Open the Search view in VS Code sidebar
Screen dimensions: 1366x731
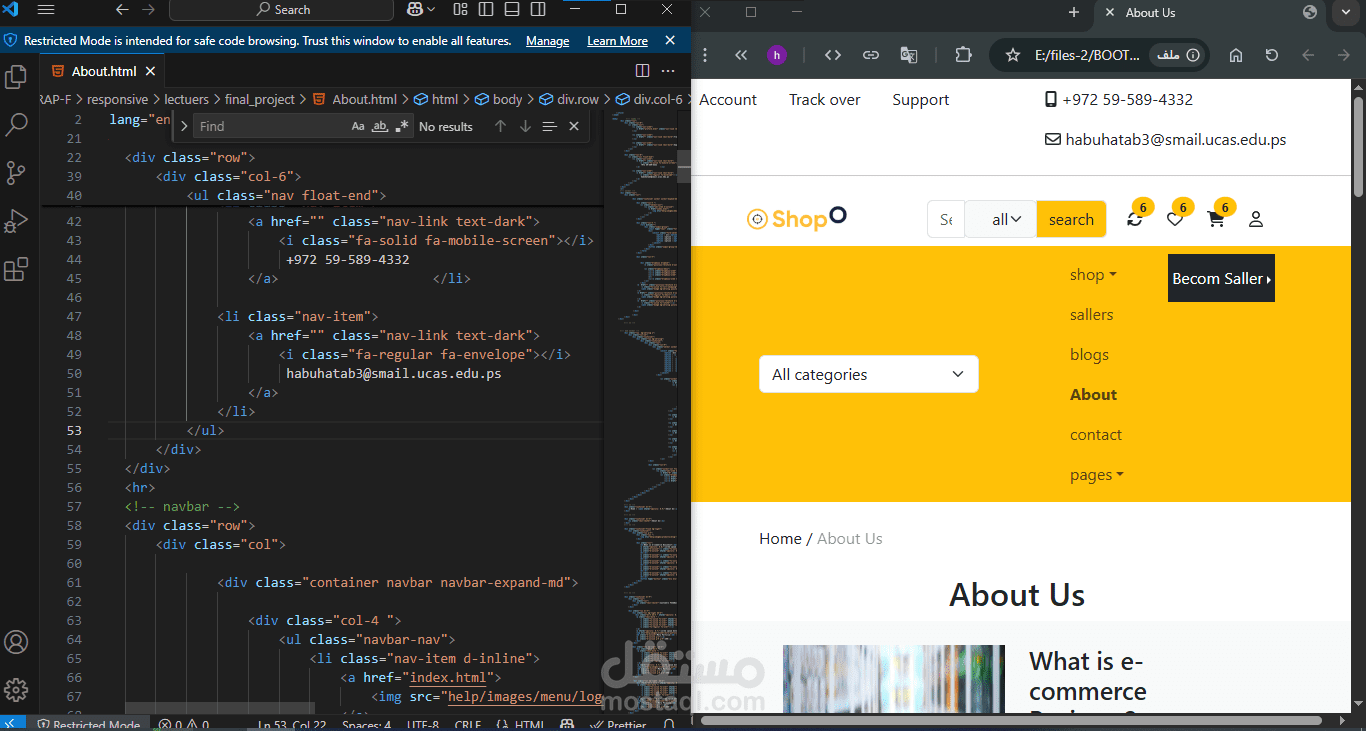(16, 124)
